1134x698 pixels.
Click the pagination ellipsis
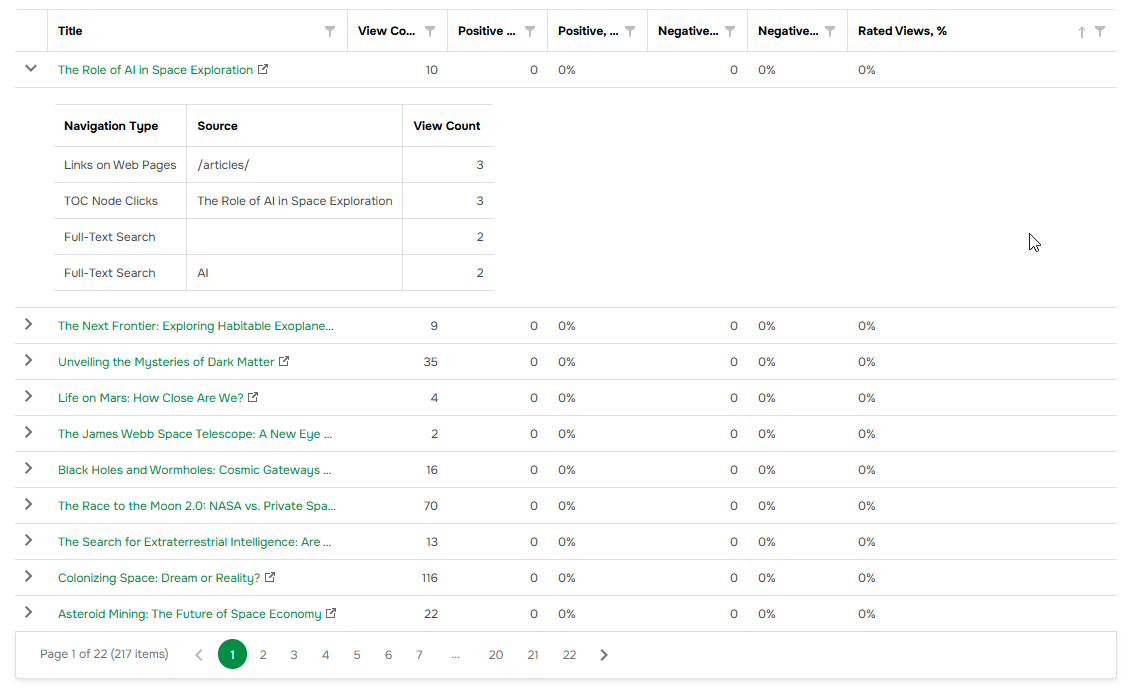coord(456,654)
